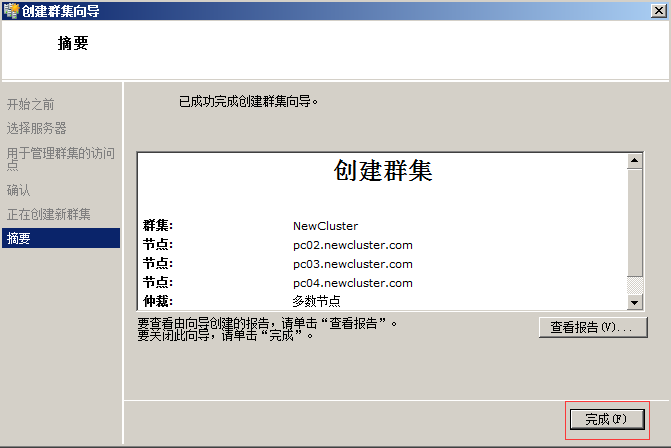Viewport: 671px width, 448px height.
Task: Click the report vertical scrollbar thumb
Action: tap(634, 220)
